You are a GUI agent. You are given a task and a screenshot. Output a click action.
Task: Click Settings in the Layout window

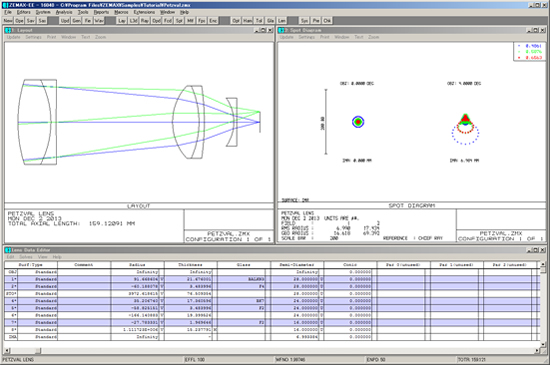33,37
